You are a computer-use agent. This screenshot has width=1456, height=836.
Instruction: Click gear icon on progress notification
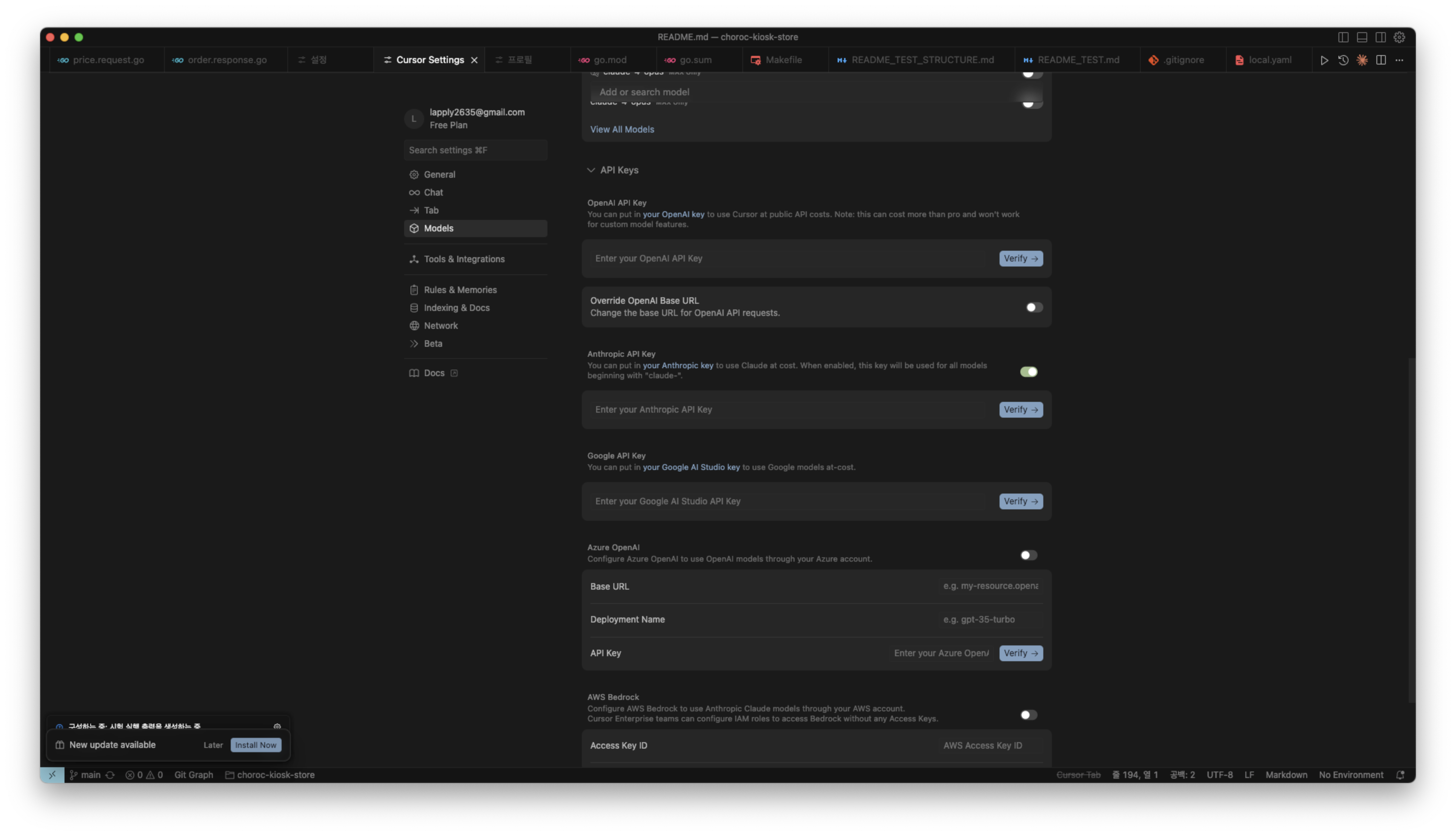tap(277, 726)
